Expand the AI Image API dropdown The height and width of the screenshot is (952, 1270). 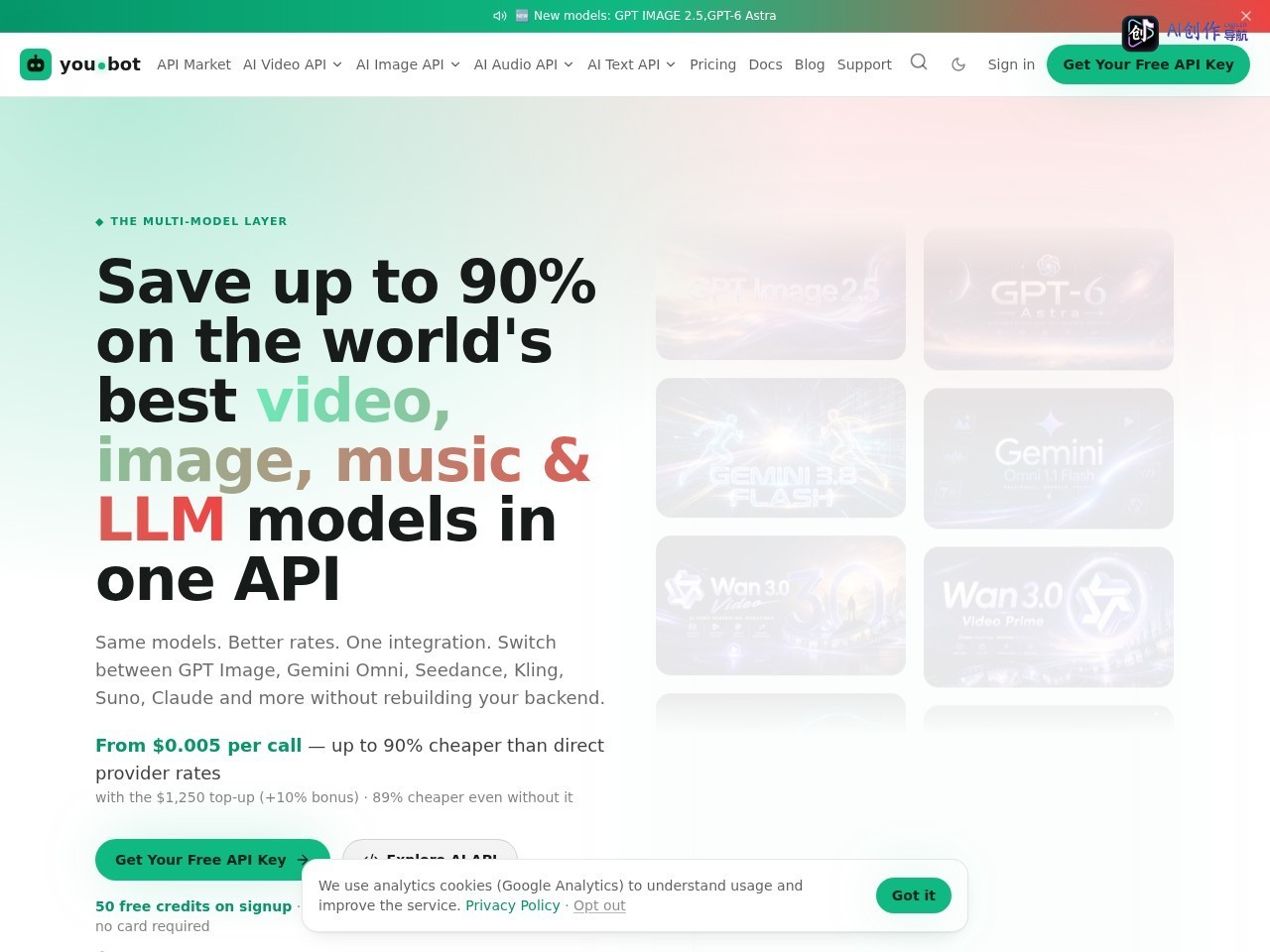pos(408,64)
